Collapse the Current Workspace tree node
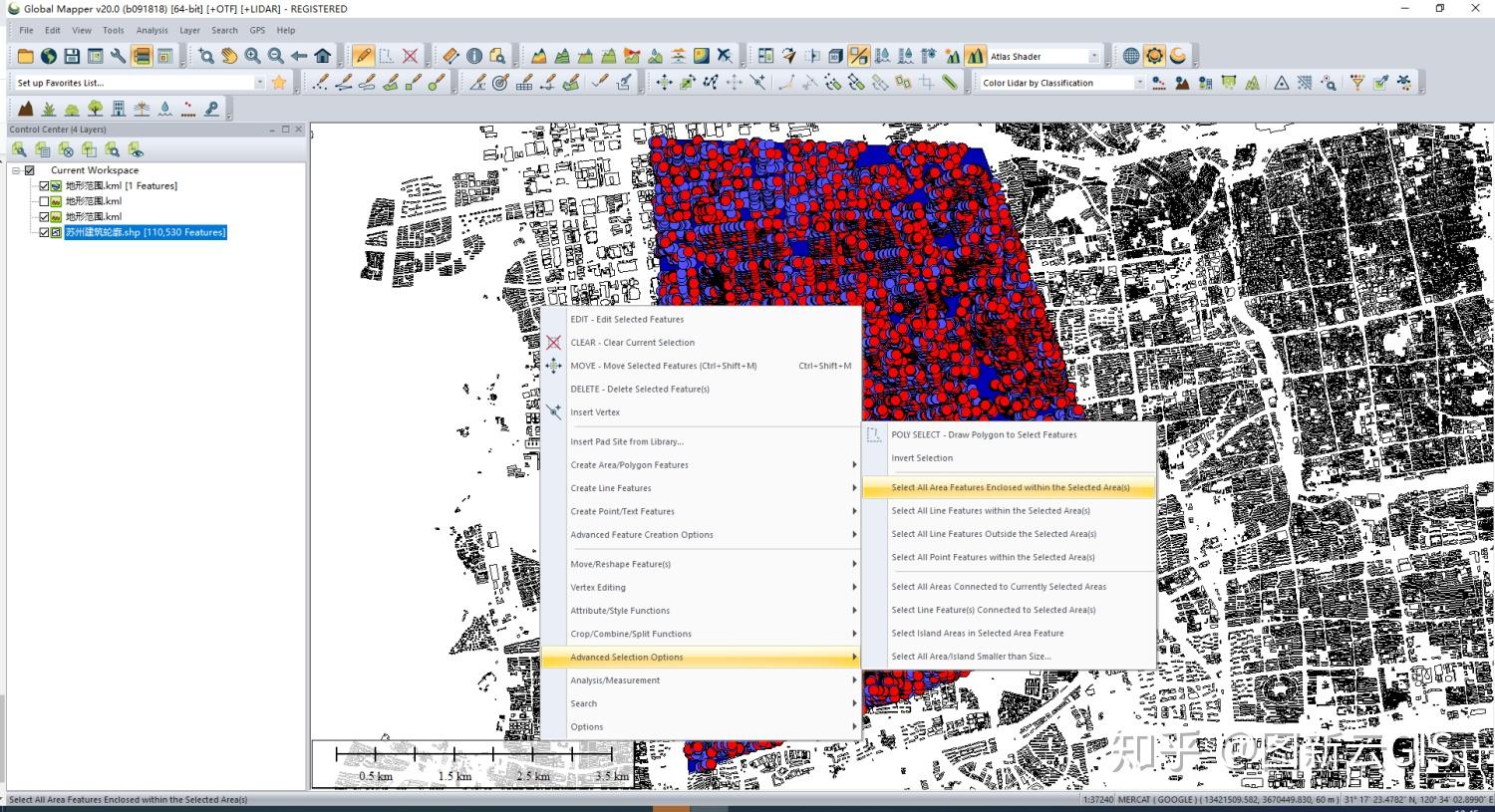This screenshot has height=812, width=1495. tap(16, 170)
